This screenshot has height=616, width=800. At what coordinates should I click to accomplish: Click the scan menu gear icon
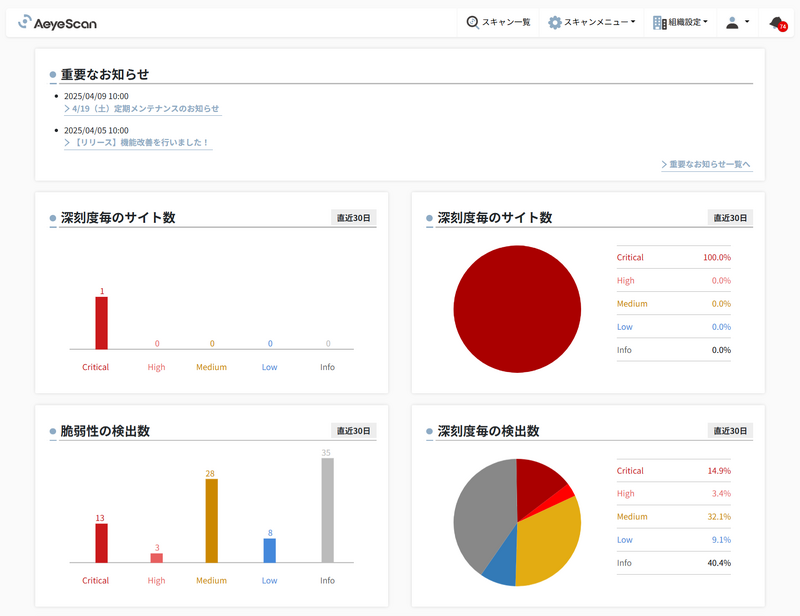[555, 22]
